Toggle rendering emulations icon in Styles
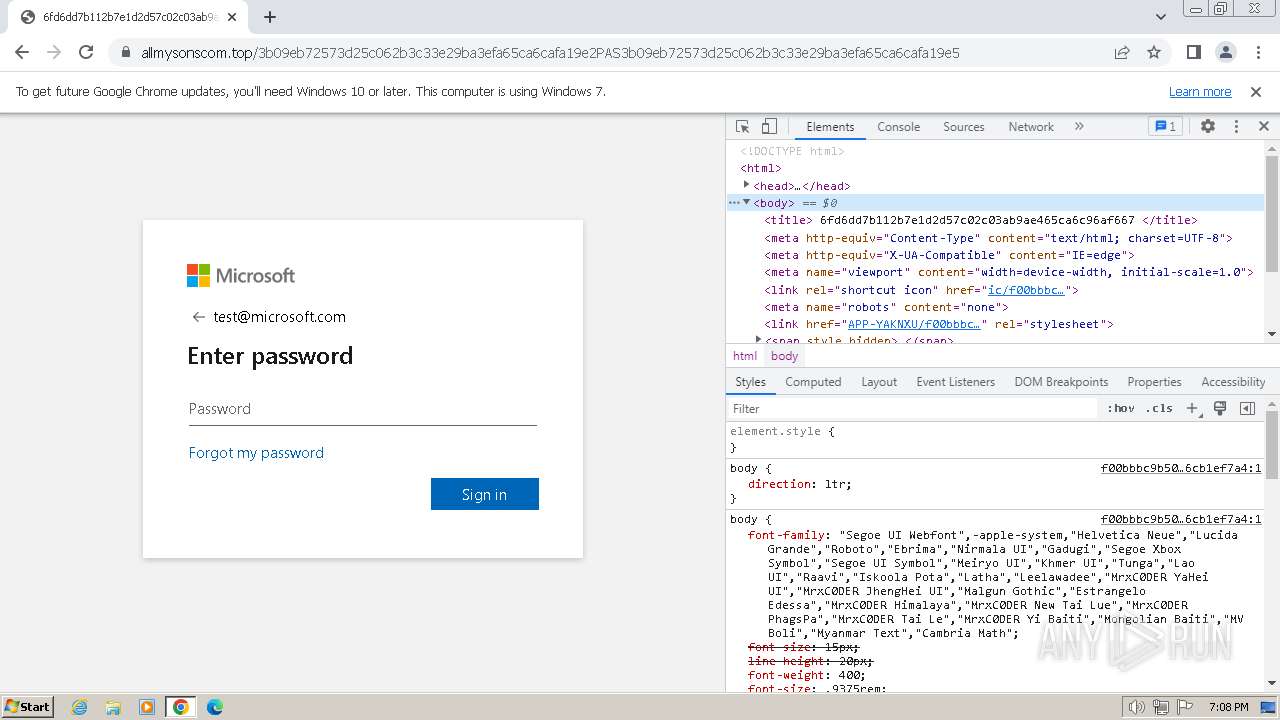Image resolution: width=1280 pixels, height=720 pixels. [x=1220, y=408]
